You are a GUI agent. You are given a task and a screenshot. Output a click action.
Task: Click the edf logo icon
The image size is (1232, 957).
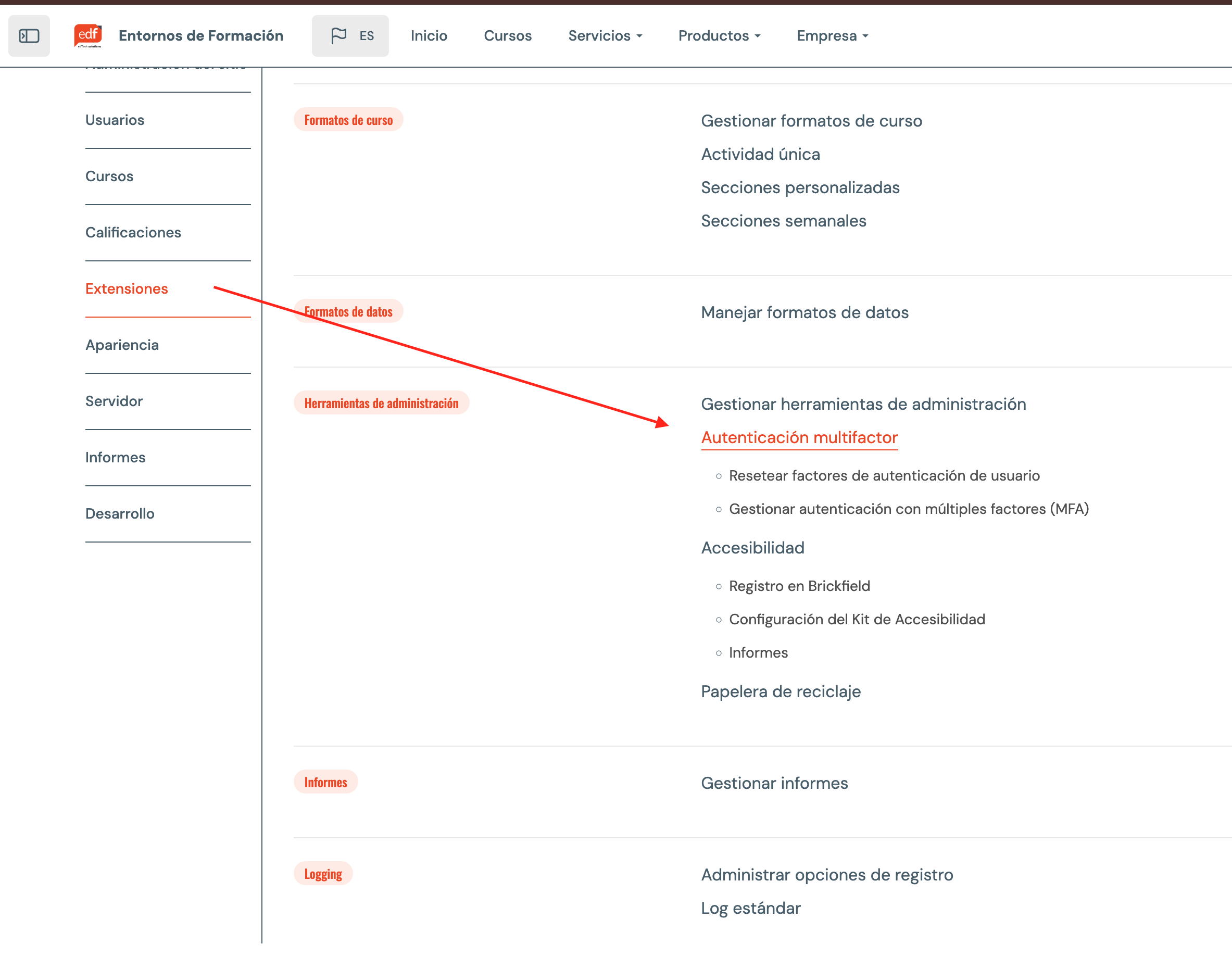pyautogui.click(x=88, y=35)
